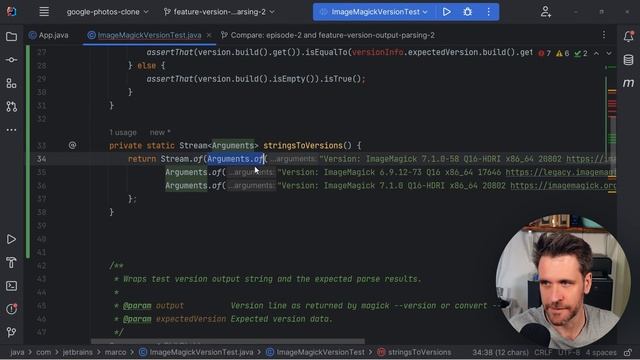Open the Problems tool window
This screenshot has height=360, width=640.
(11, 309)
